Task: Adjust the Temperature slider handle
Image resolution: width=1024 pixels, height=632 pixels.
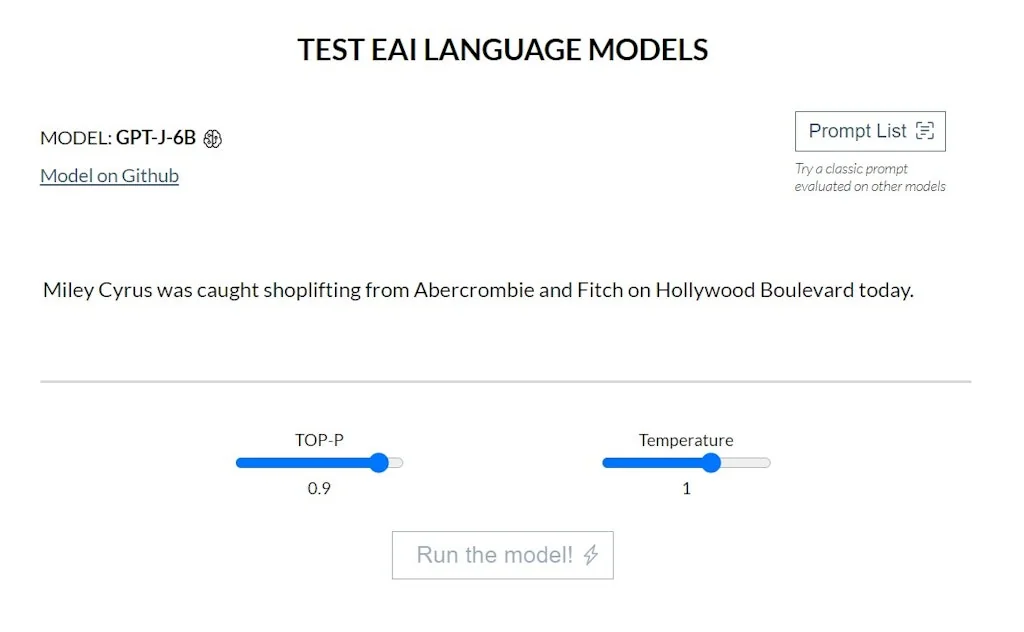Action: pos(711,462)
